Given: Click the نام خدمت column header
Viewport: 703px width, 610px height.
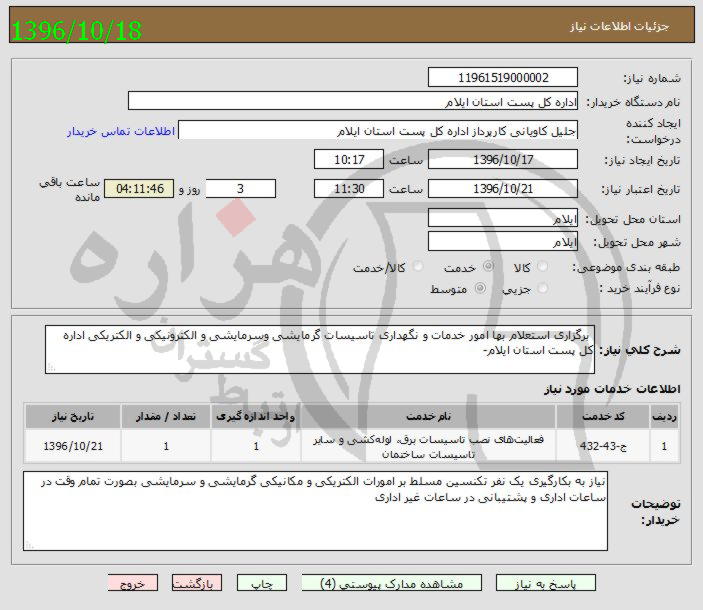Looking at the screenshot, I should (429, 416).
